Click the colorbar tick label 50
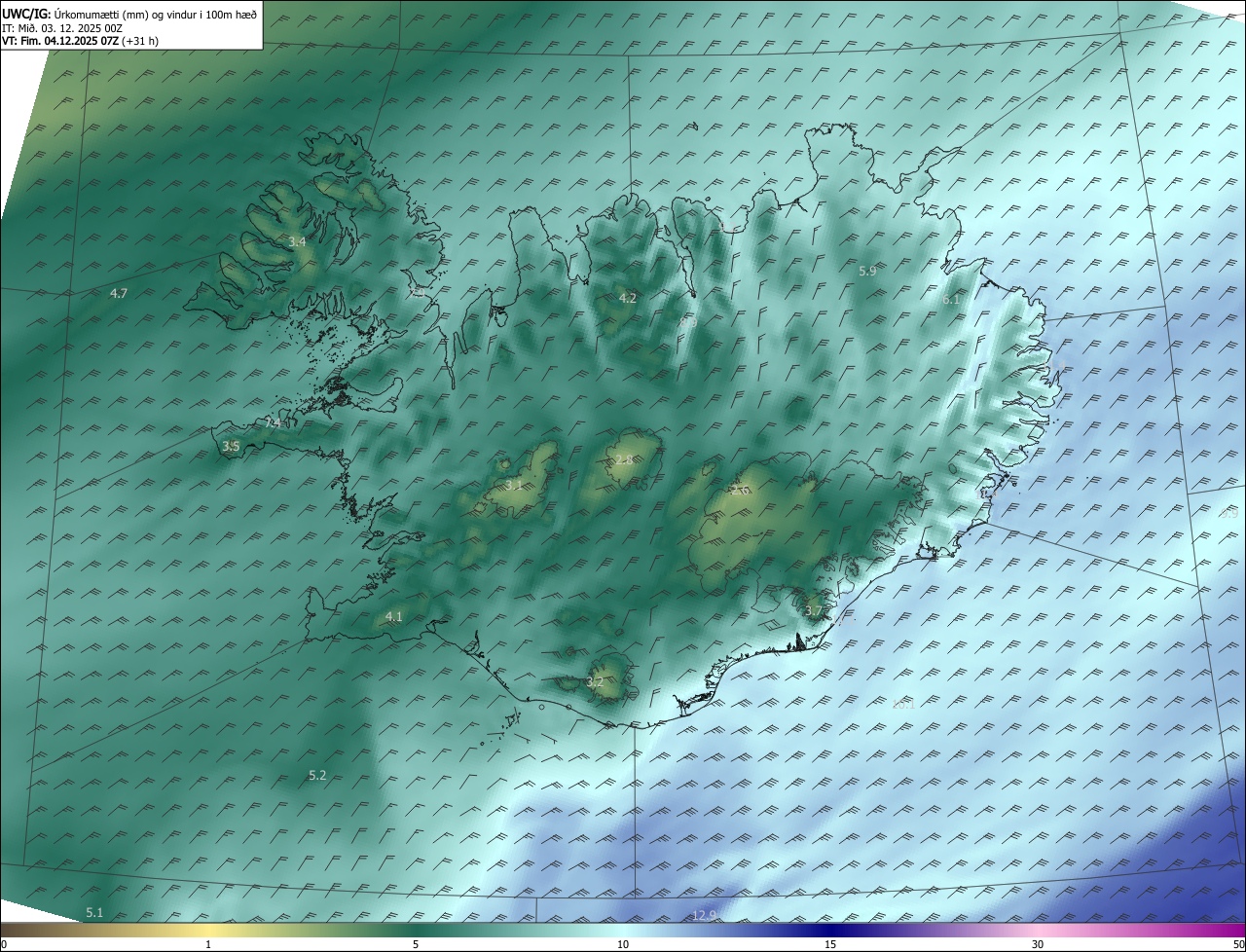Viewport: 1246px width, 952px height. tap(1238, 944)
